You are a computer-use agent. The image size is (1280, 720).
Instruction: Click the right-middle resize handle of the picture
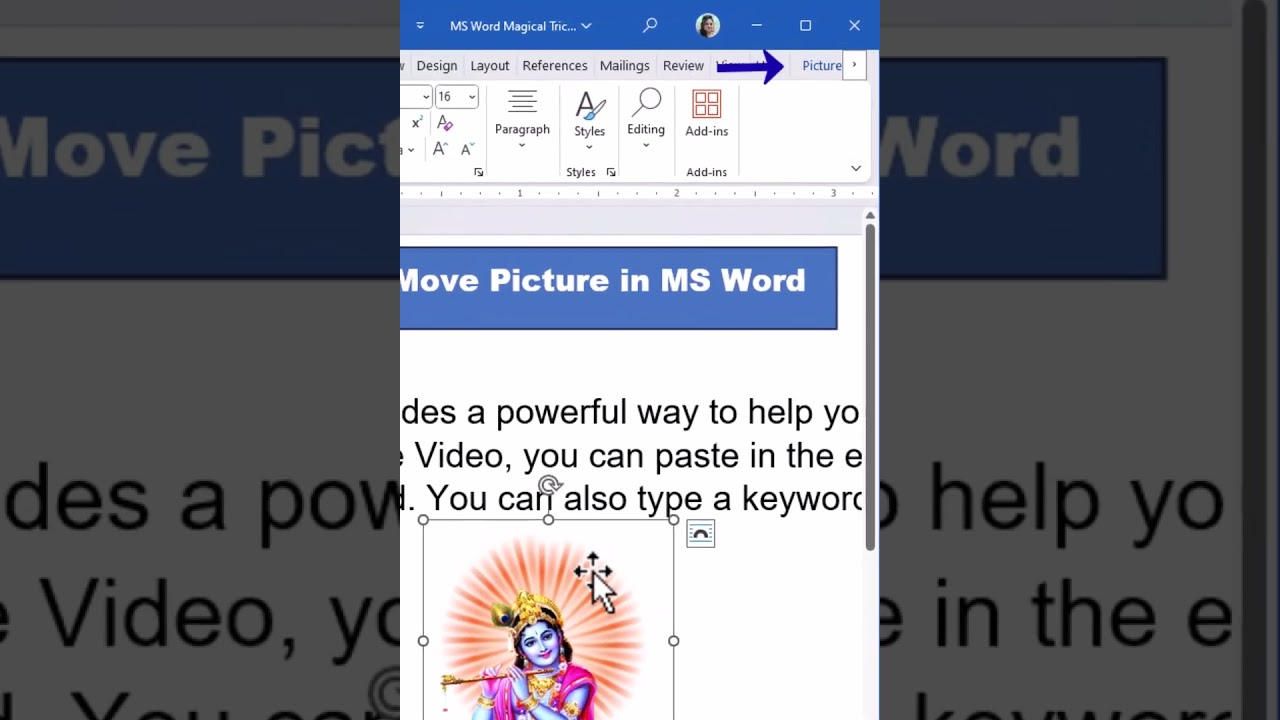point(674,641)
